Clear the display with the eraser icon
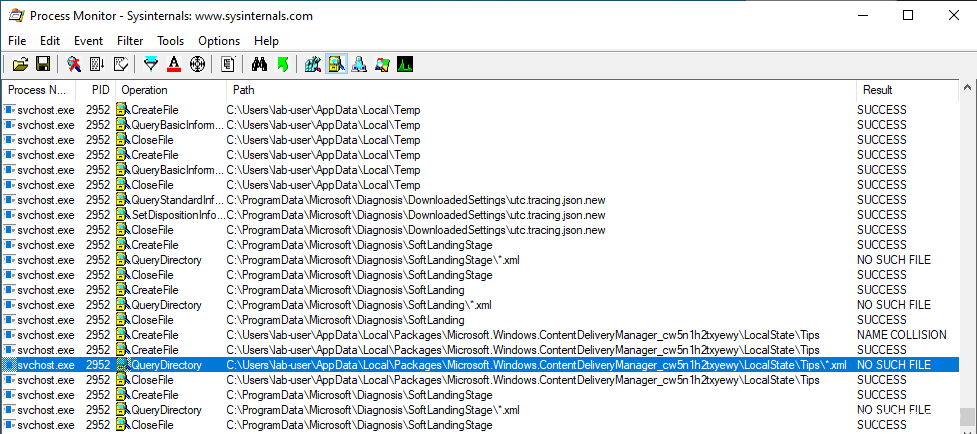 [120, 64]
